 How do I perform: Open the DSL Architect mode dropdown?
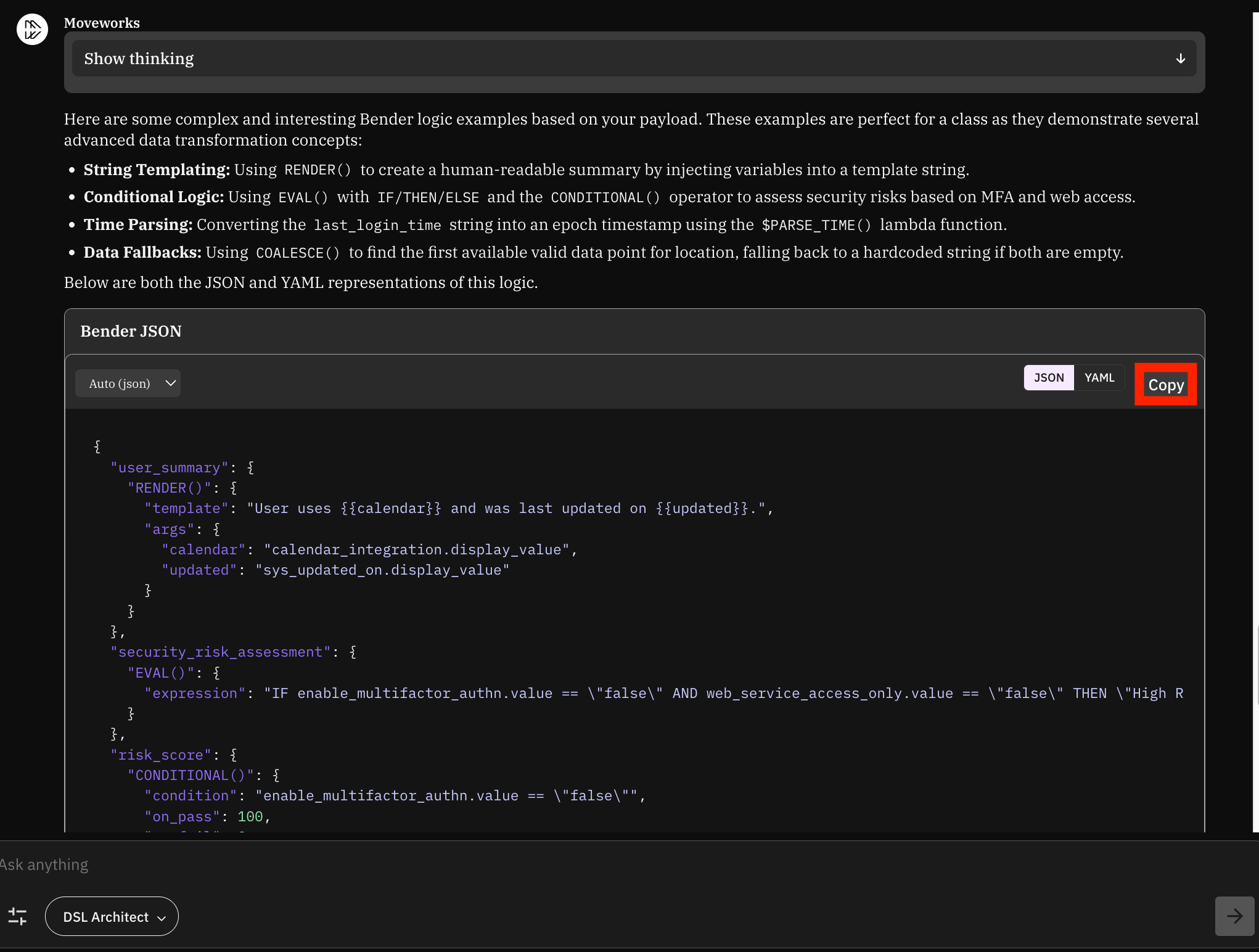point(112,917)
